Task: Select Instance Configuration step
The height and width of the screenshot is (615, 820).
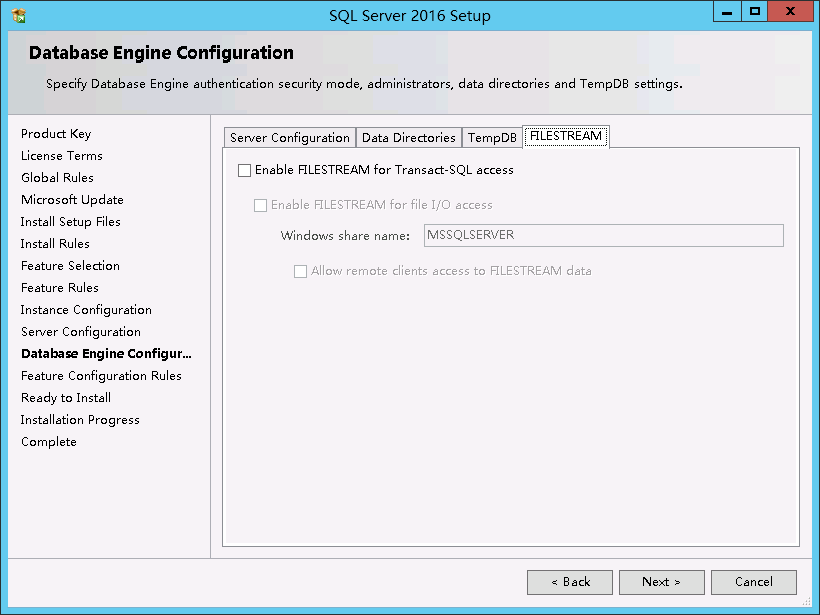Action: (x=86, y=310)
